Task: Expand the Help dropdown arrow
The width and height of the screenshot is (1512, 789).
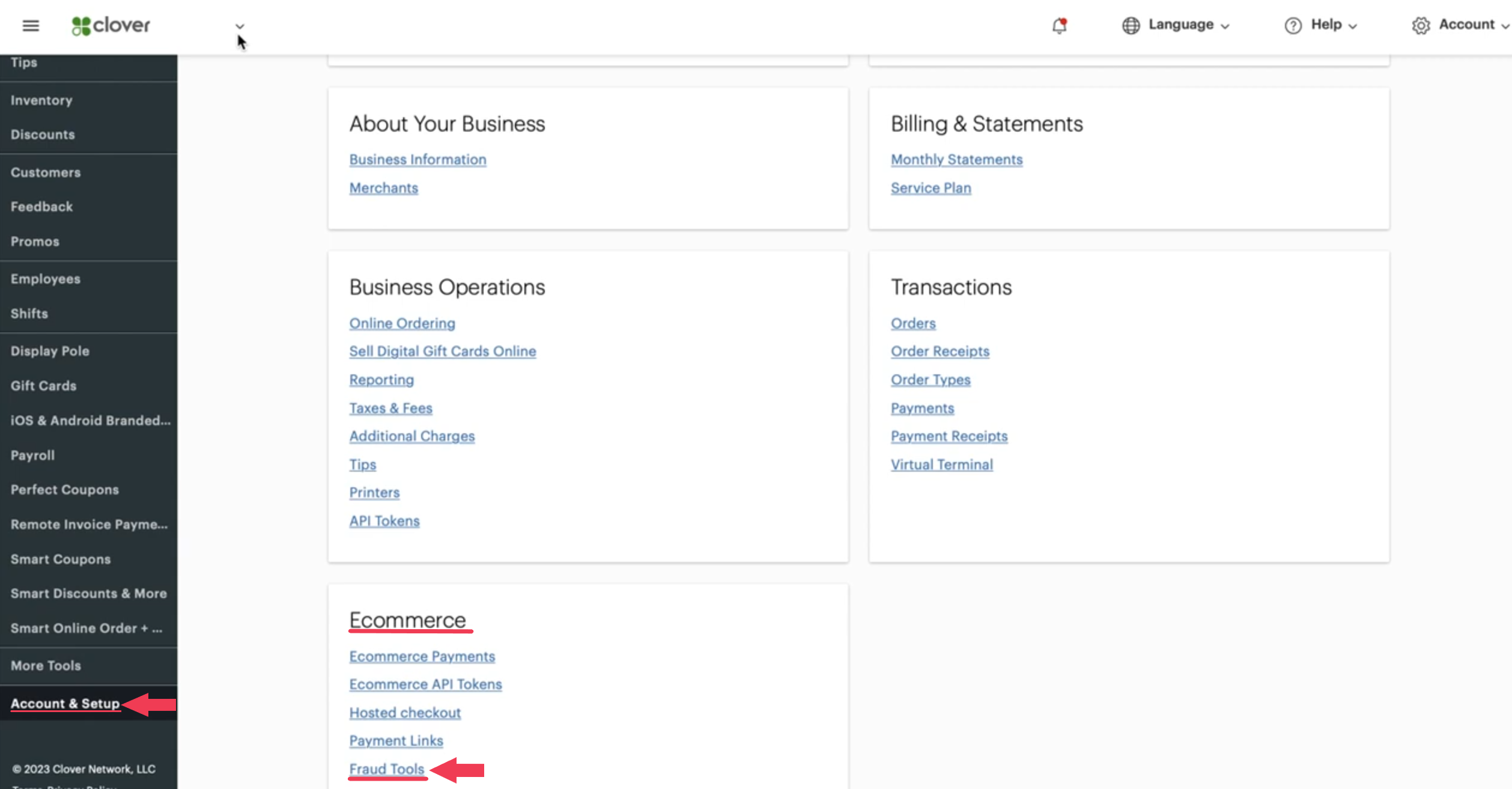Action: pyautogui.click(x=1353, y=26)
